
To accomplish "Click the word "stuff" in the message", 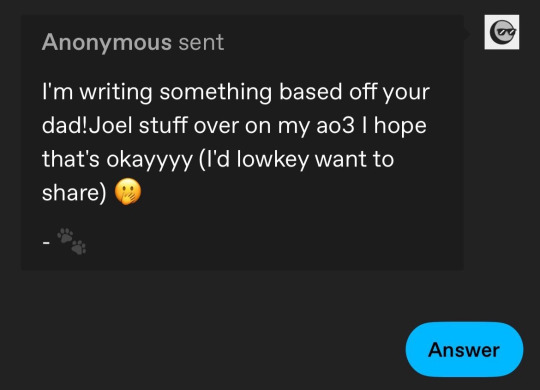I will pyautogui.click(x=163, y=125).
